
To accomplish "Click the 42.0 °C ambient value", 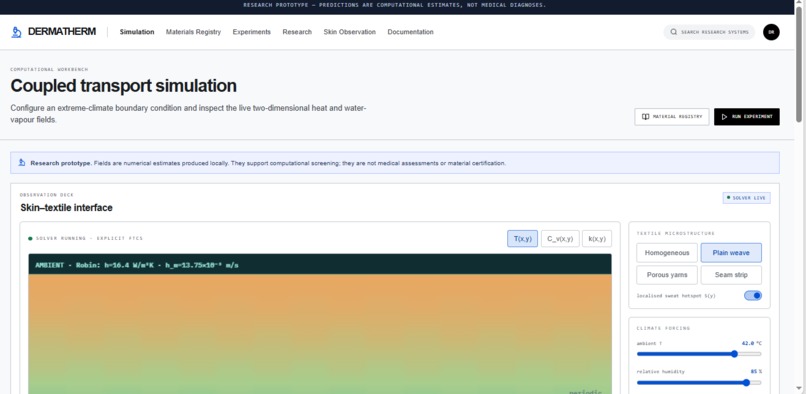I will coord(752,343).
